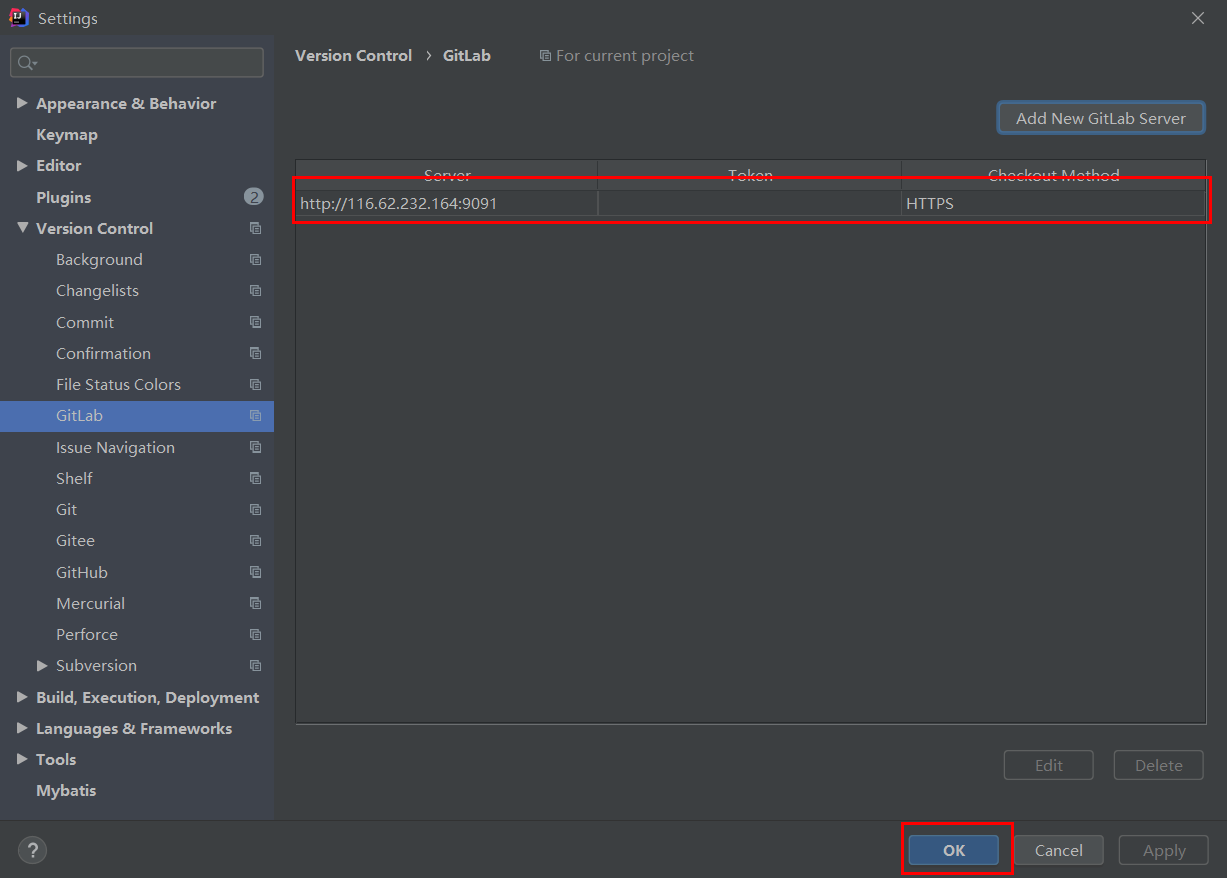Click the Checkout Method column header
The image size is (1227, 878).
click(1054, 175)
